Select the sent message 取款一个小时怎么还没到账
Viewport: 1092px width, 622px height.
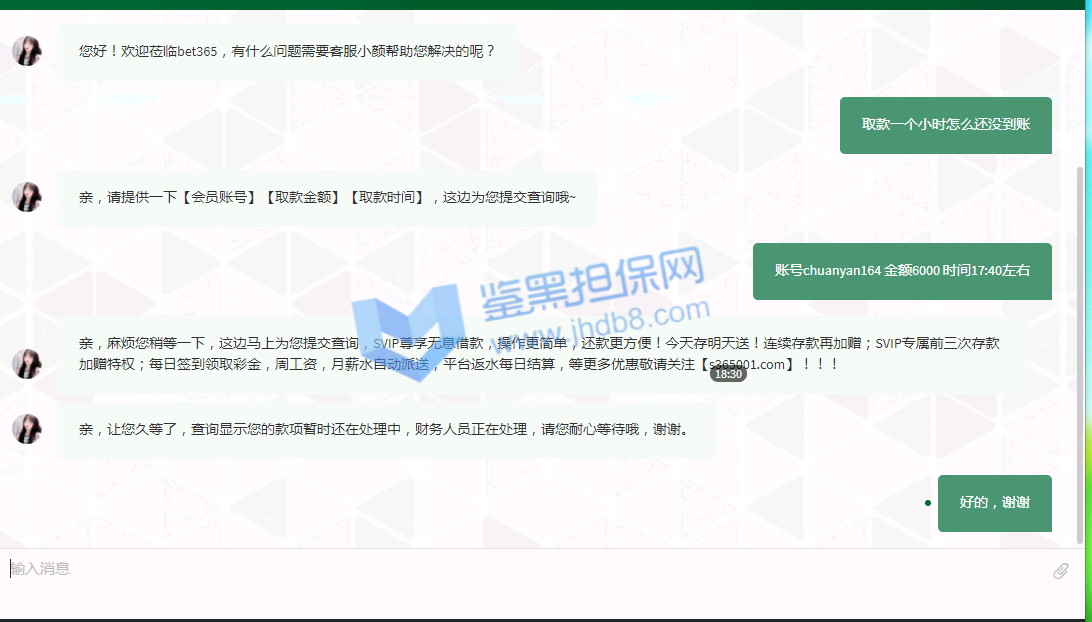(945, 125)
